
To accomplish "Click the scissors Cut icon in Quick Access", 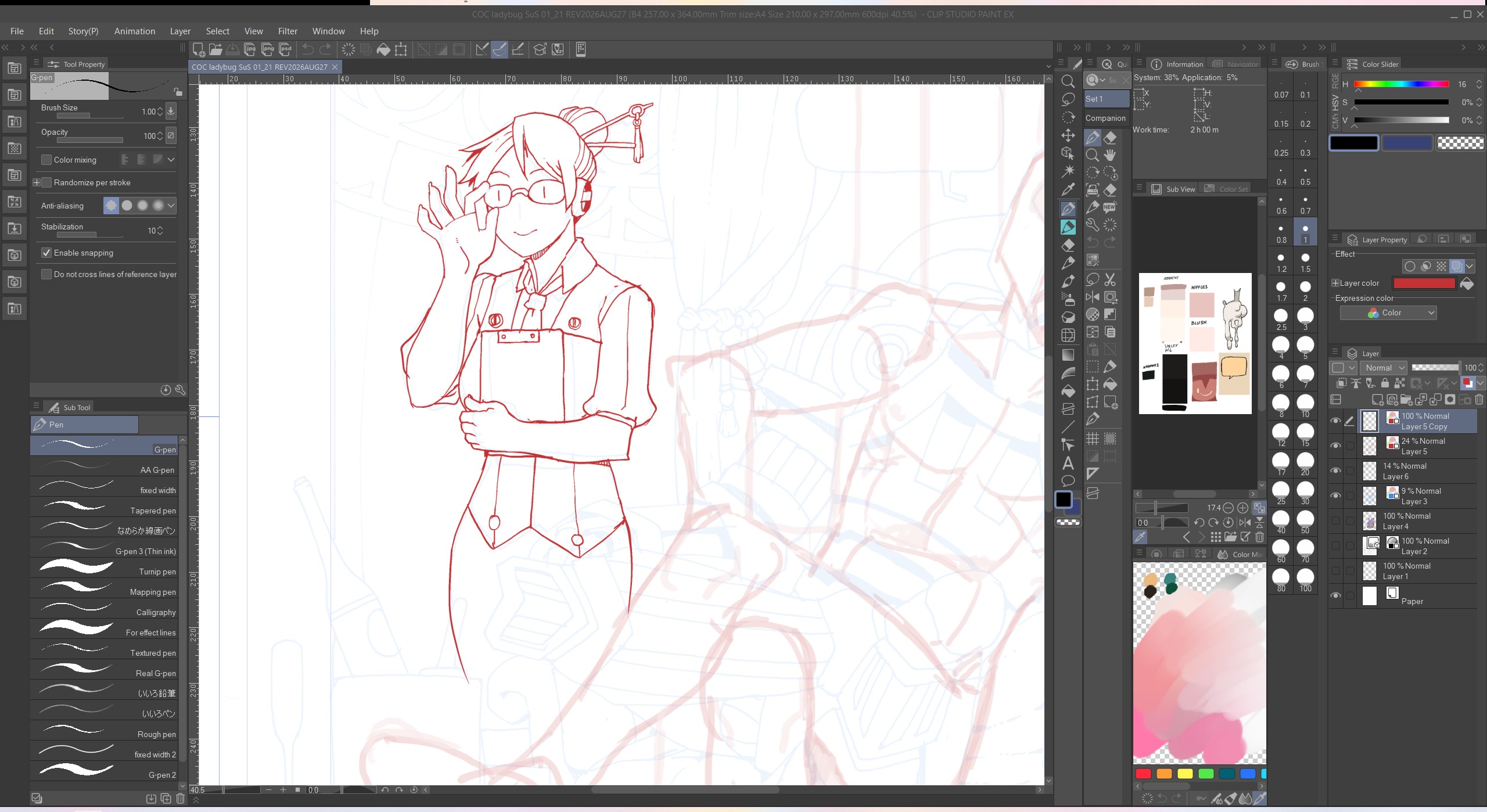I will point(1110,279).
